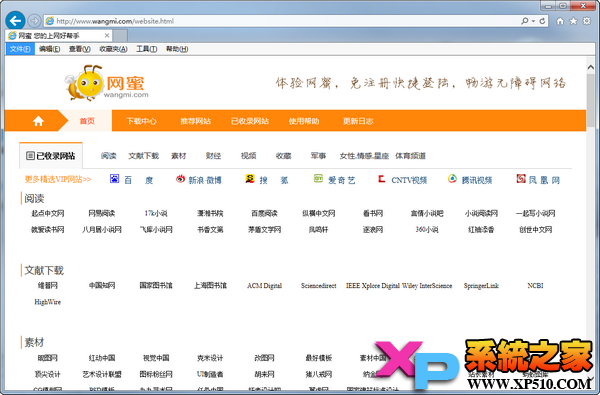
Task: Open 起点中文网 link
Action: [47, 213]
